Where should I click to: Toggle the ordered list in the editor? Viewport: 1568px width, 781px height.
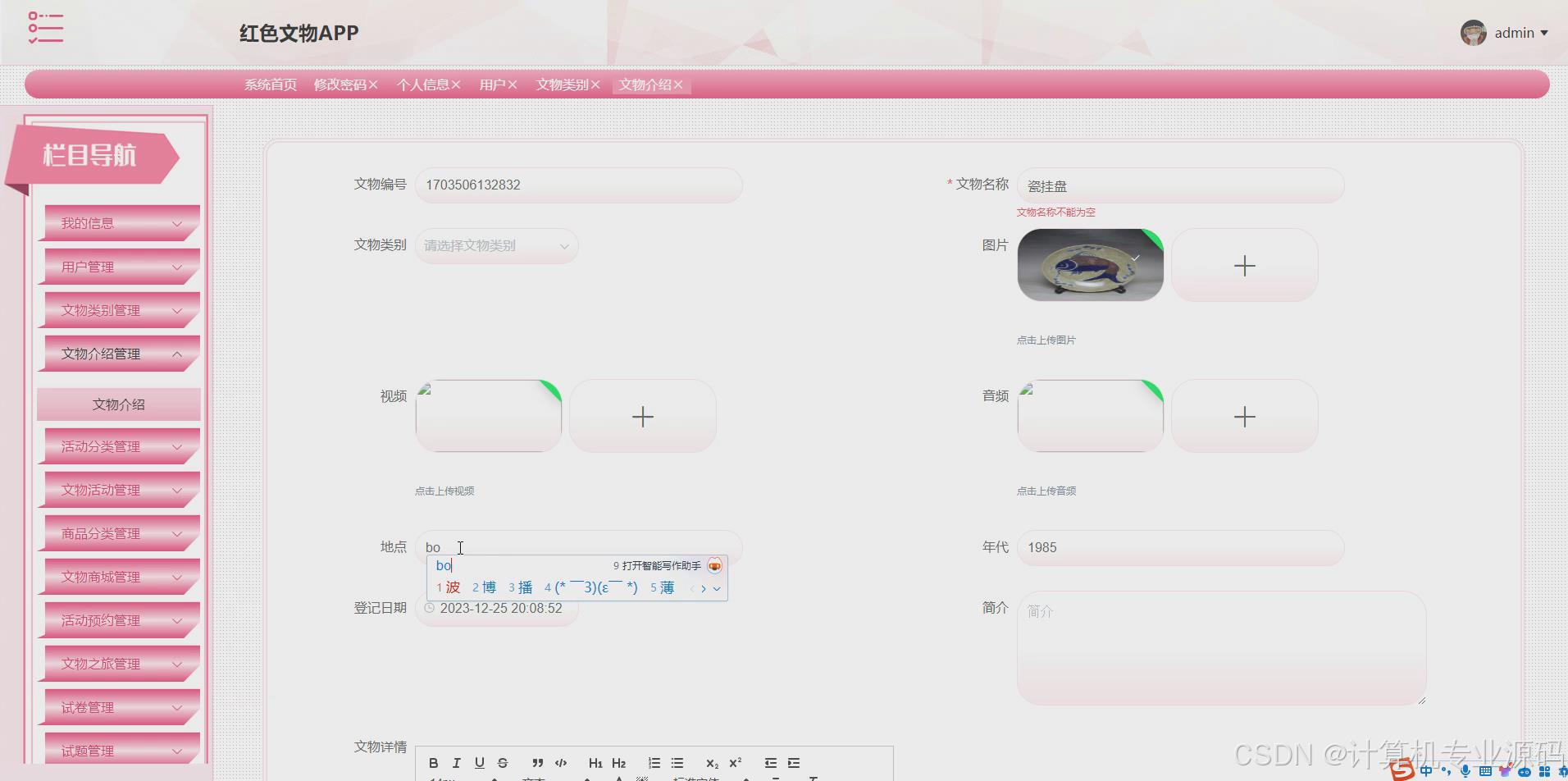pyautogui.click(x=654, y=763)
